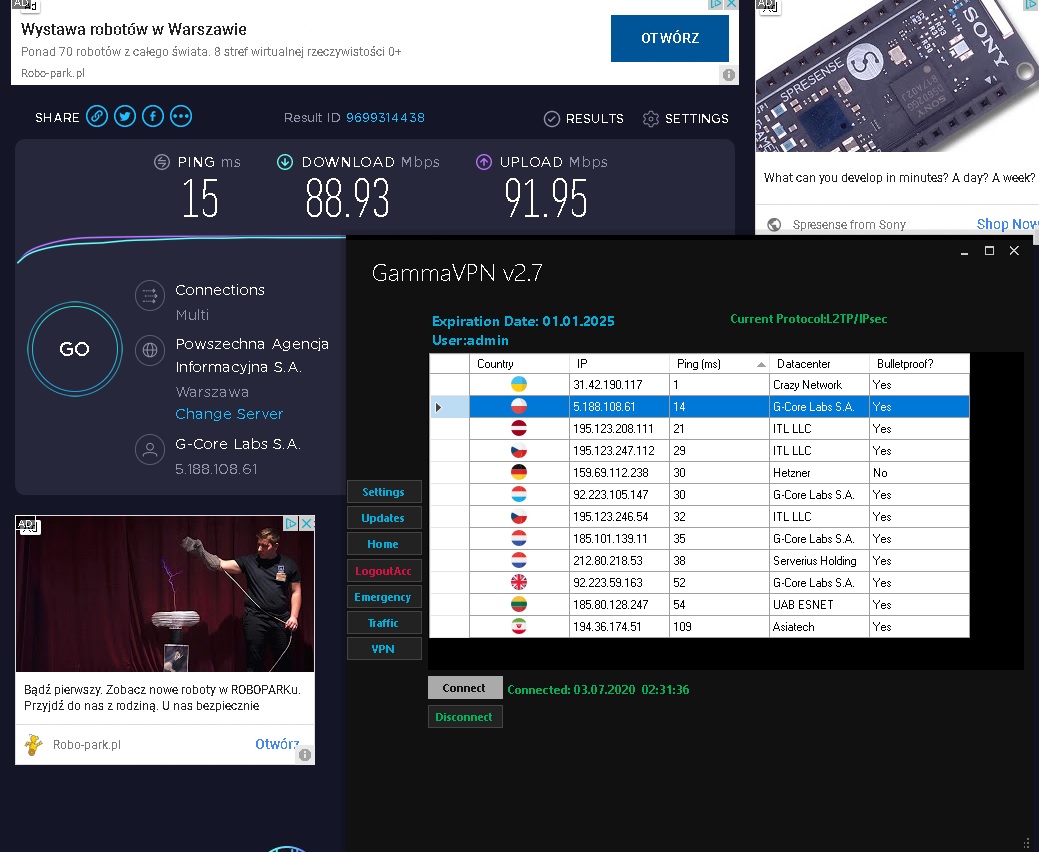Share result on Twitter

[x=124, y=117]
